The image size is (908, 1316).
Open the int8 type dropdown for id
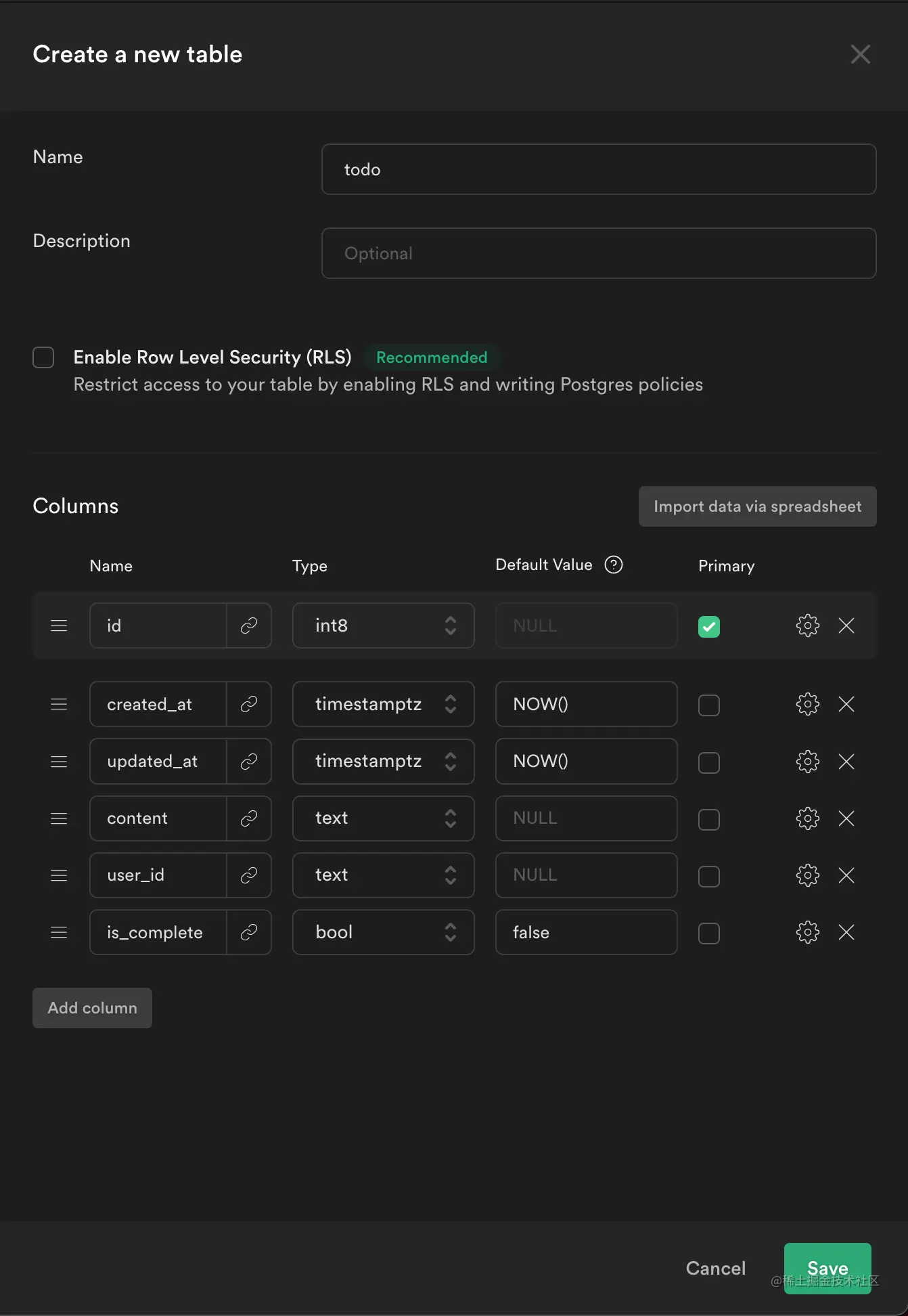[x=384, y=626]
